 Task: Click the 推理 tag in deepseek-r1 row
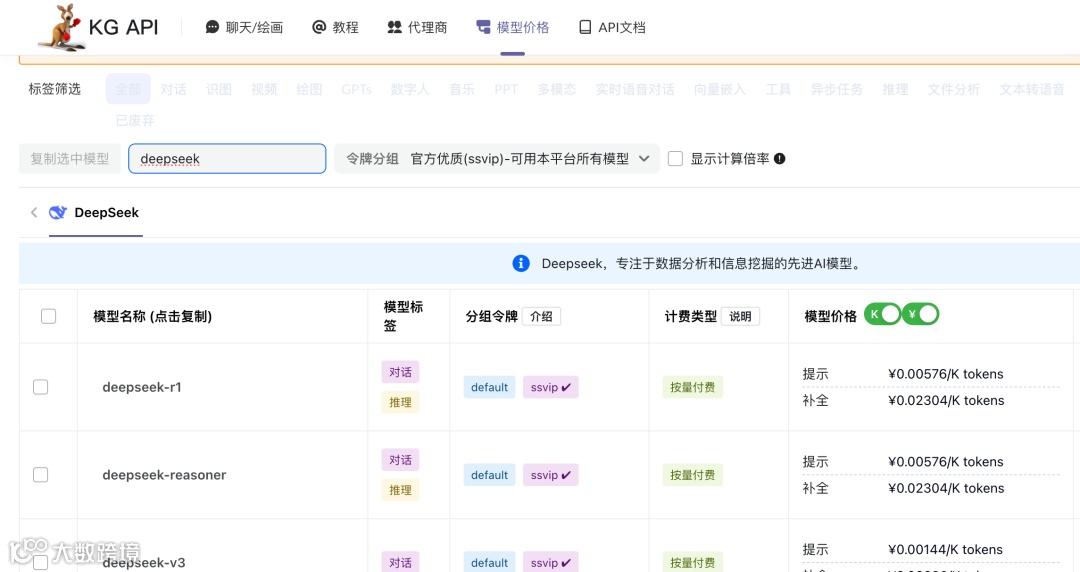(x=400, y=402)
